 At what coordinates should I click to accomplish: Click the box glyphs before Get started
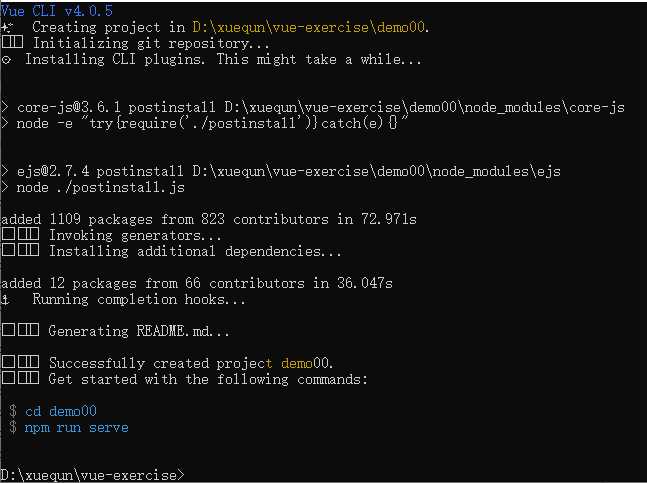tap(20, 378)
